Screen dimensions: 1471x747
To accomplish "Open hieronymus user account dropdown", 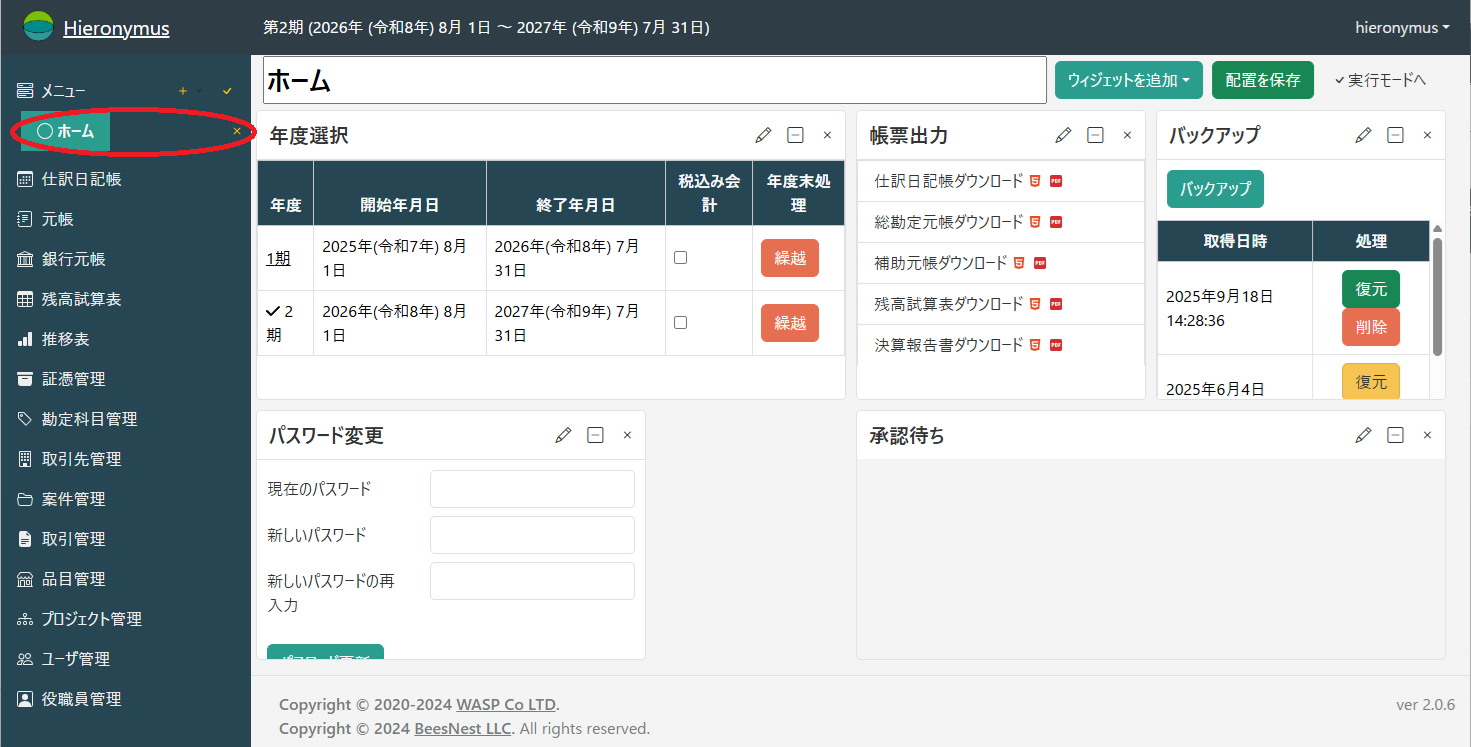I will 1402,28.
